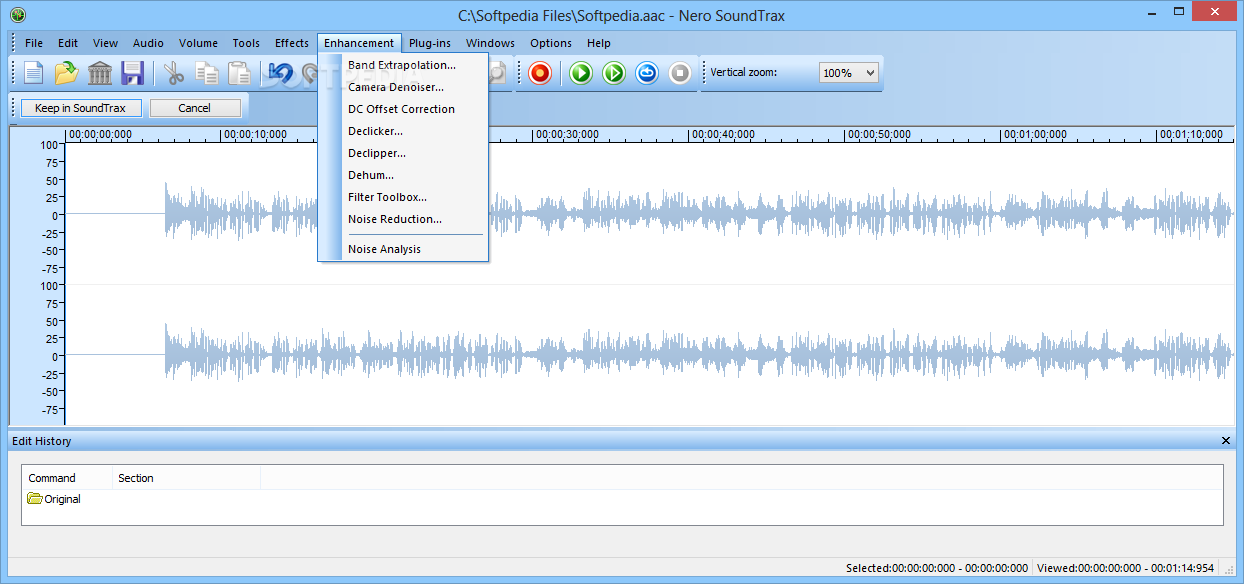Click the Section column header
This screenshot has height=584, width=1244.
coord(186,478)
